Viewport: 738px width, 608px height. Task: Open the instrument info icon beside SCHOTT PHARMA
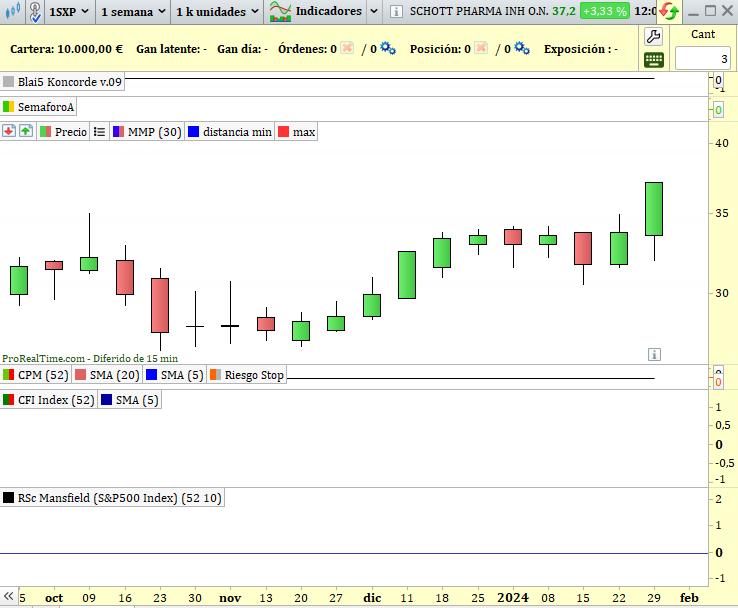coord(396,11)
